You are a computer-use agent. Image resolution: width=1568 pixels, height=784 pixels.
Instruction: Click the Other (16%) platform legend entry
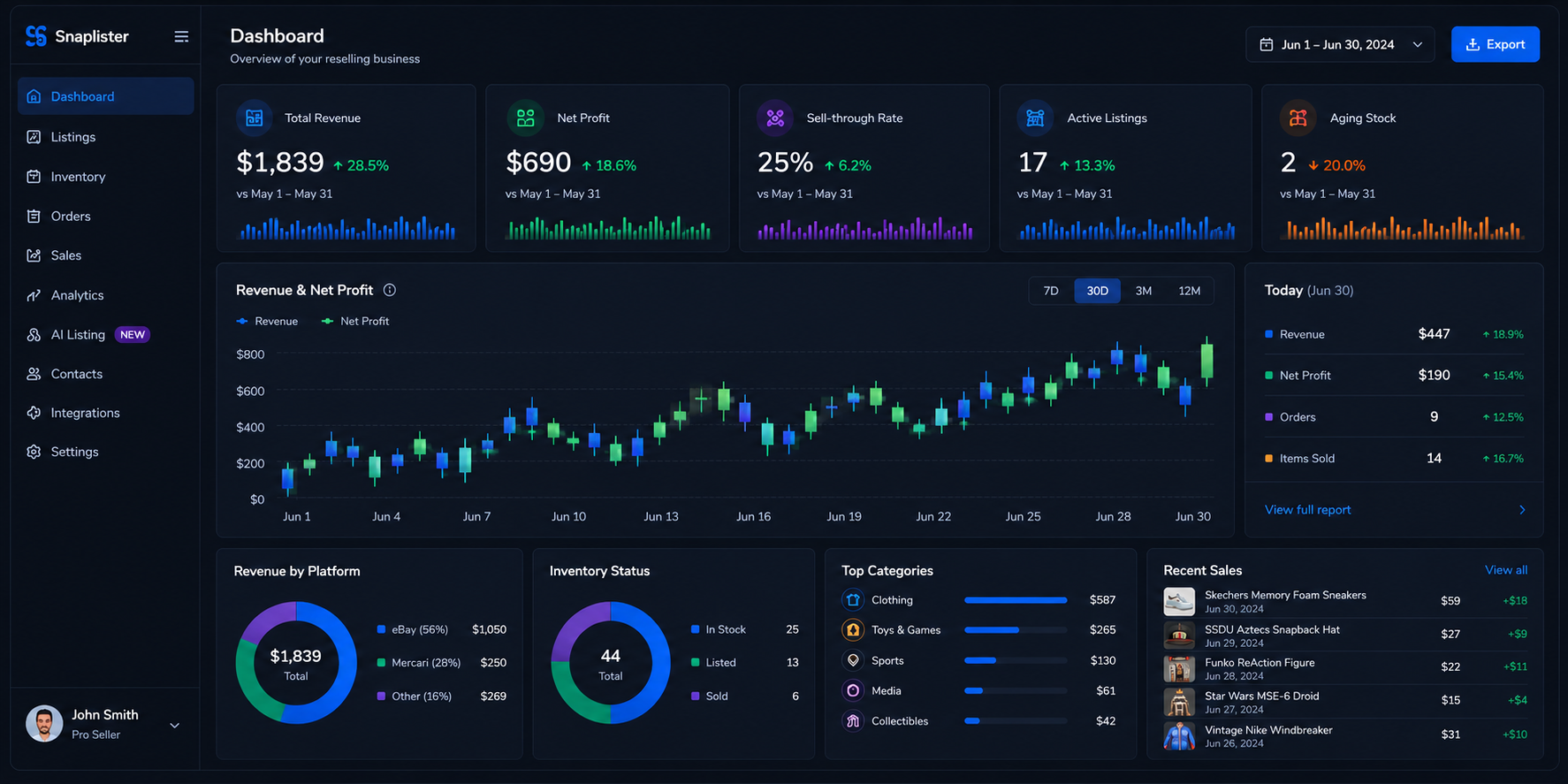coord(442,696)
